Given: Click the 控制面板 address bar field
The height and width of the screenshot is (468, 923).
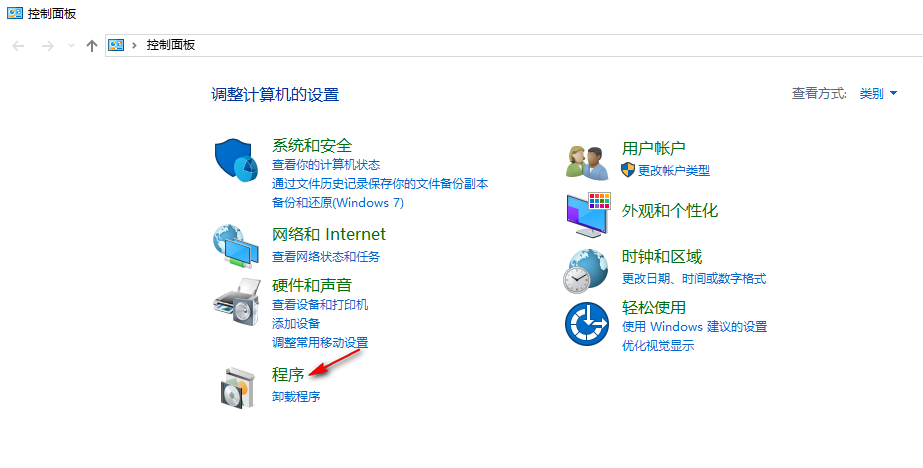Looking at the screenshot, I should tap(514, 45).
